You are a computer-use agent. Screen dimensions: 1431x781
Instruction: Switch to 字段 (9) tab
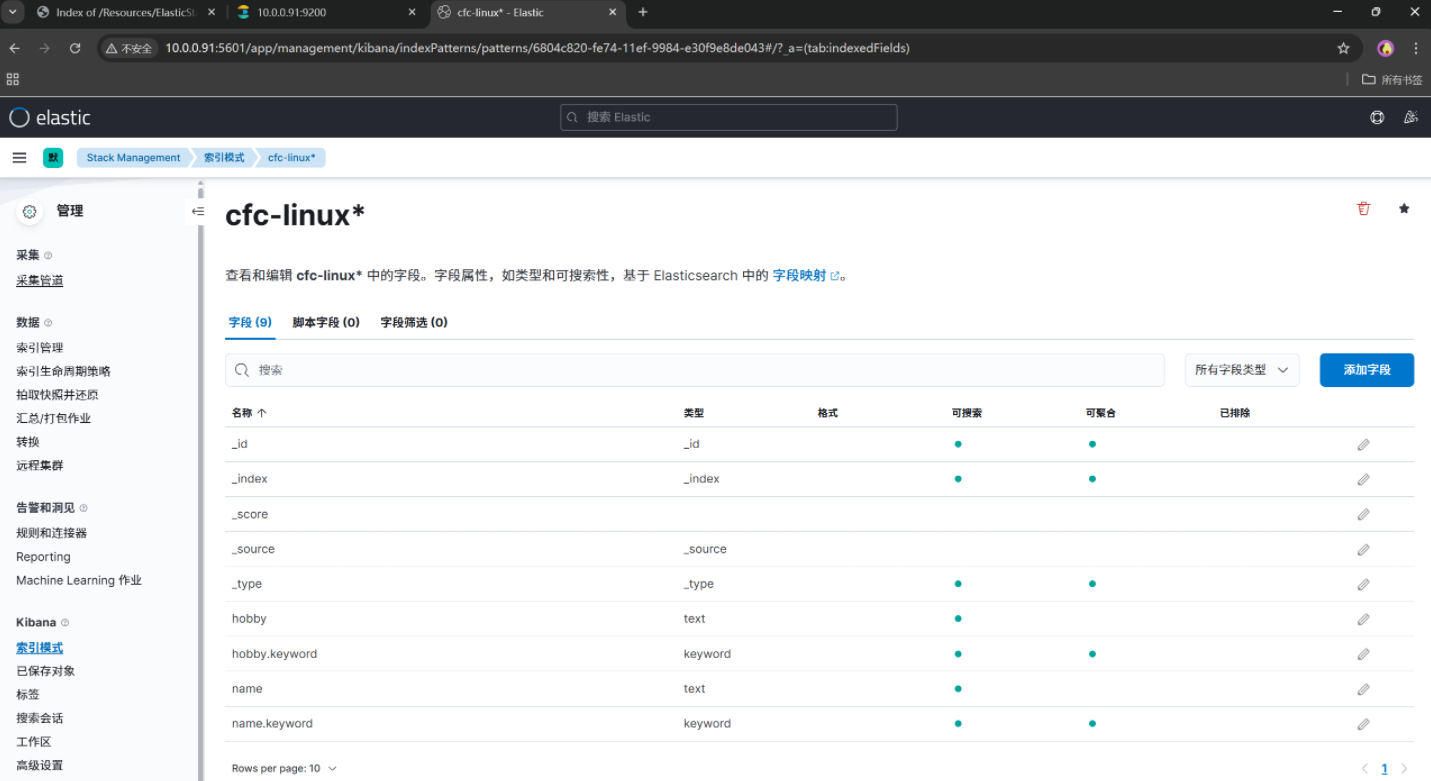click(250, 322)
